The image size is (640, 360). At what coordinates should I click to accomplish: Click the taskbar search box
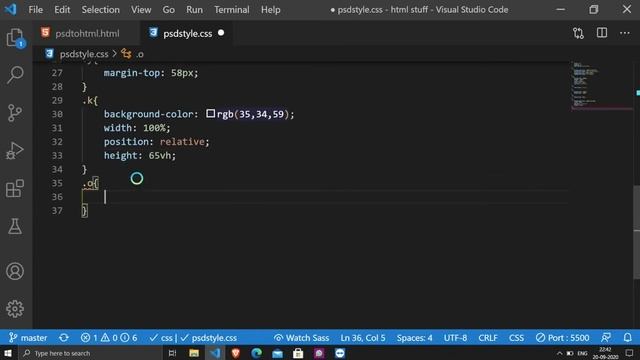coord(91,353)
